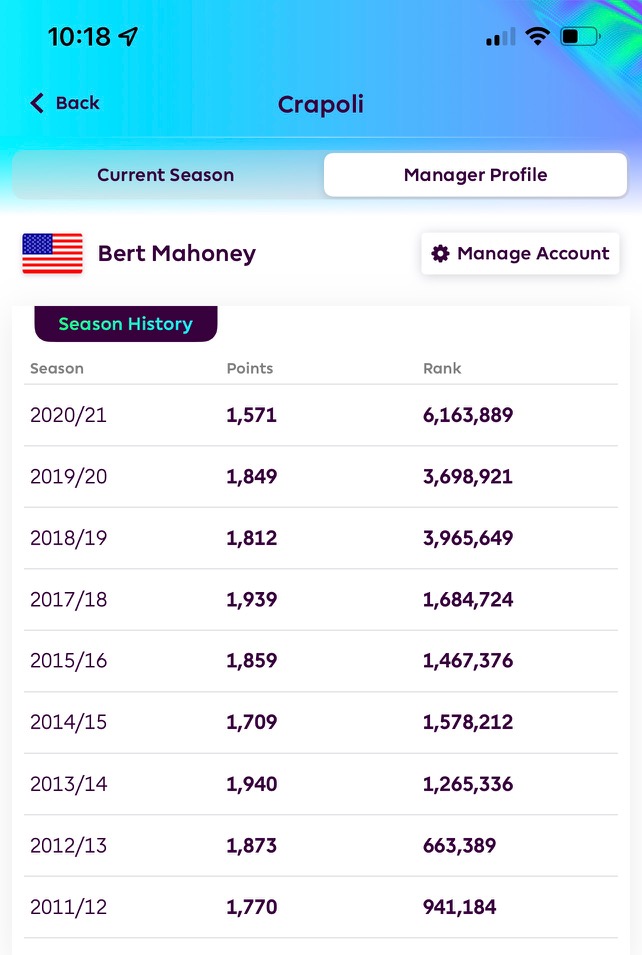Tap the cellular signal bars icon

pos(501,37)
